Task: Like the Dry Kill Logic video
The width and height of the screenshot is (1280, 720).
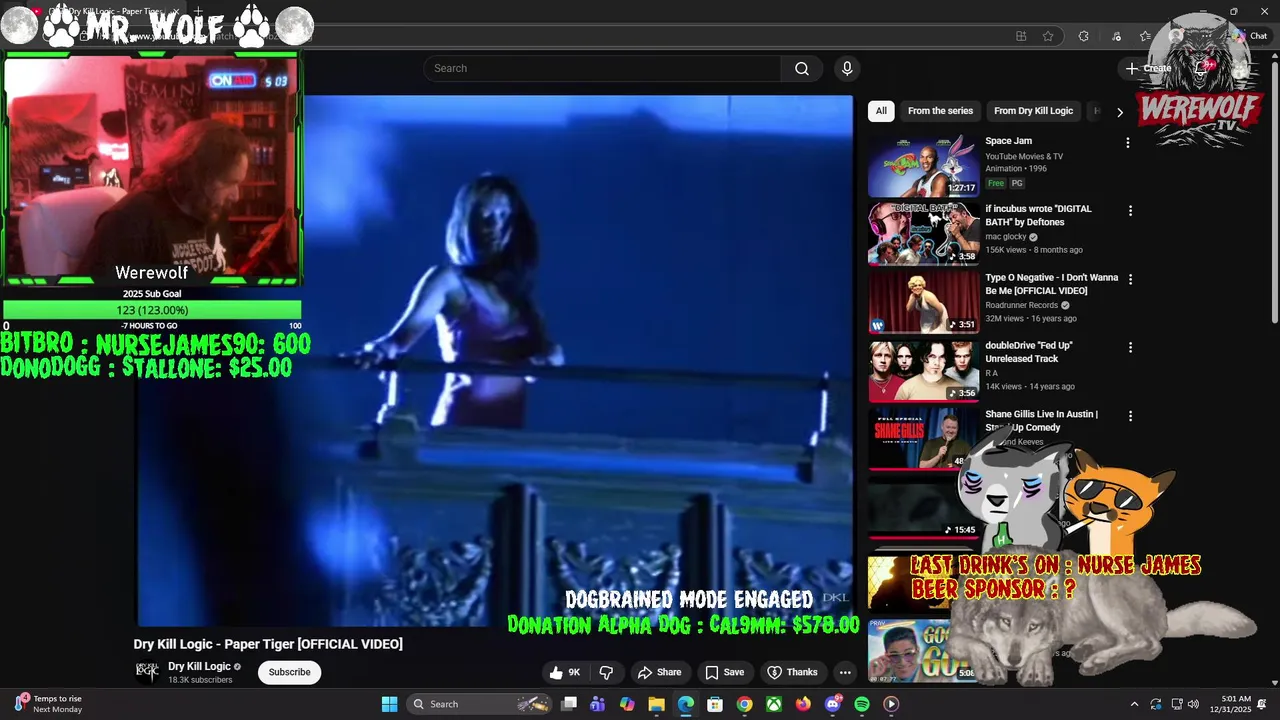Action: [564, 672]
